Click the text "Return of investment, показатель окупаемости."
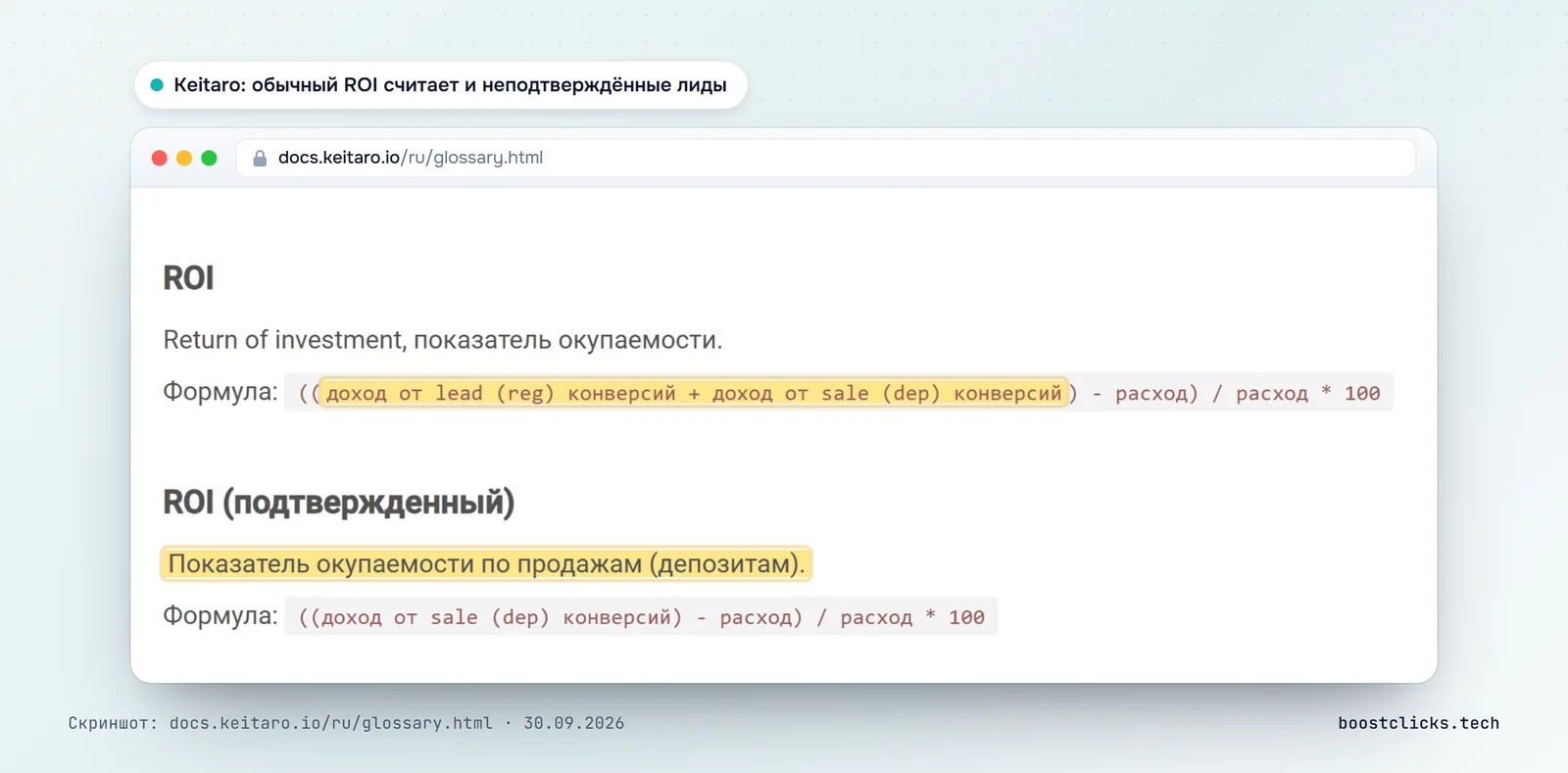This screenshot has height=773, width=1568. click(x=443, y=340)
